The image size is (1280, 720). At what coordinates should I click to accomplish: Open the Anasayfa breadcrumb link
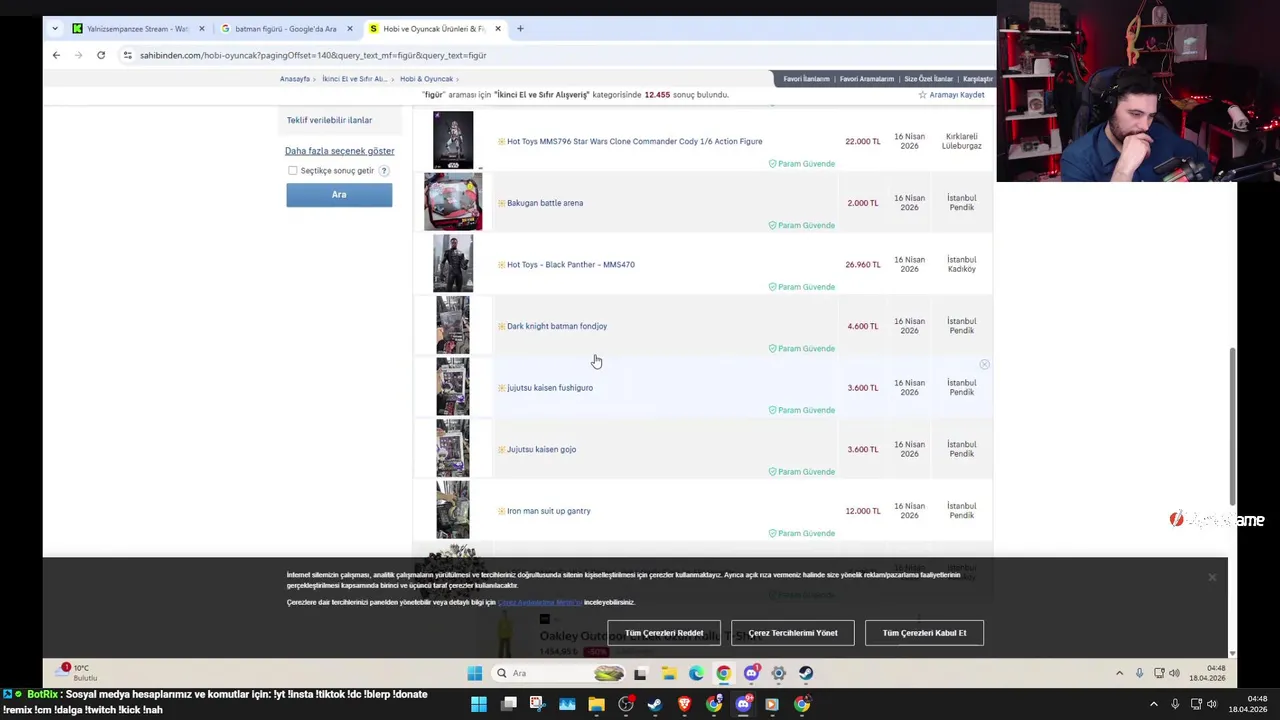294,79
